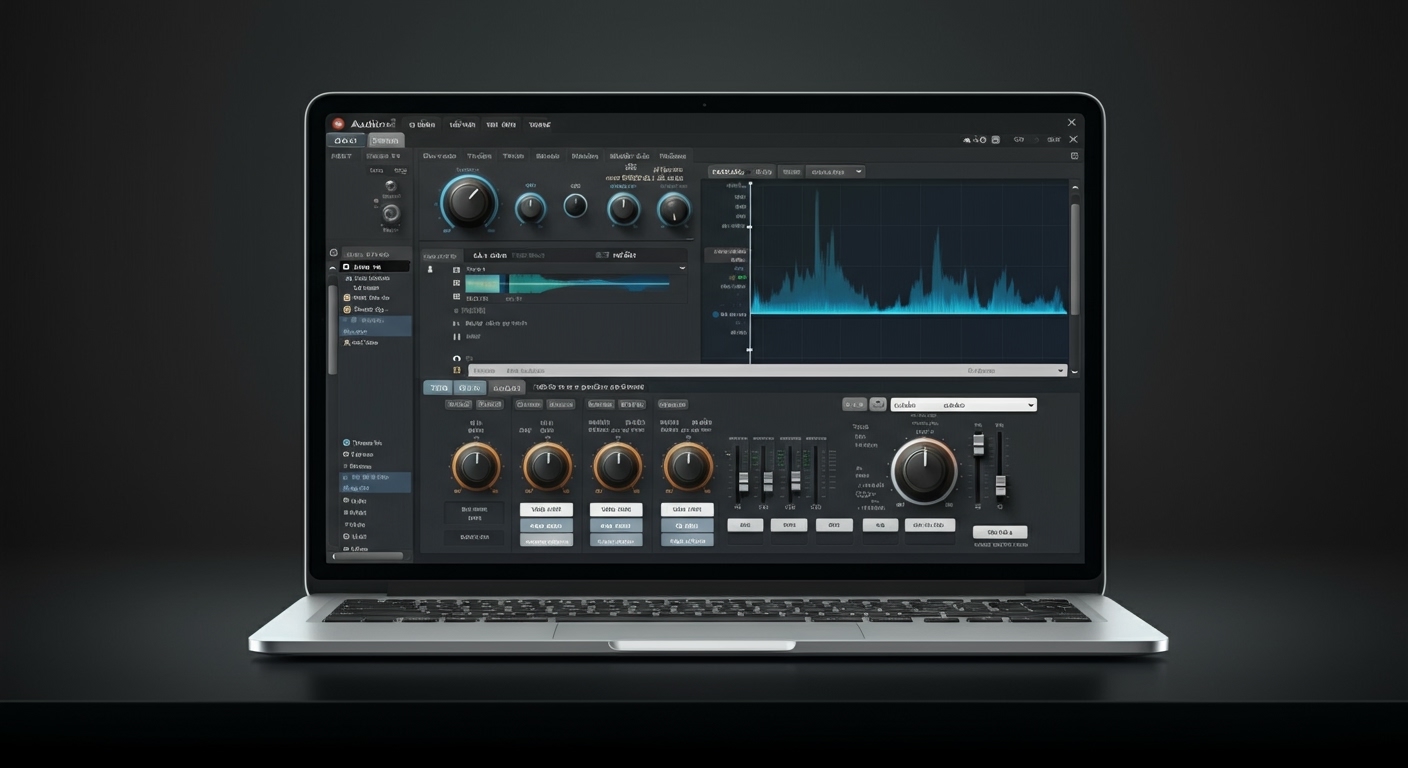1408x768 pixels.
Task: Open the grid view icon near the top-right corner
Action: click(x=1073, y=156)
